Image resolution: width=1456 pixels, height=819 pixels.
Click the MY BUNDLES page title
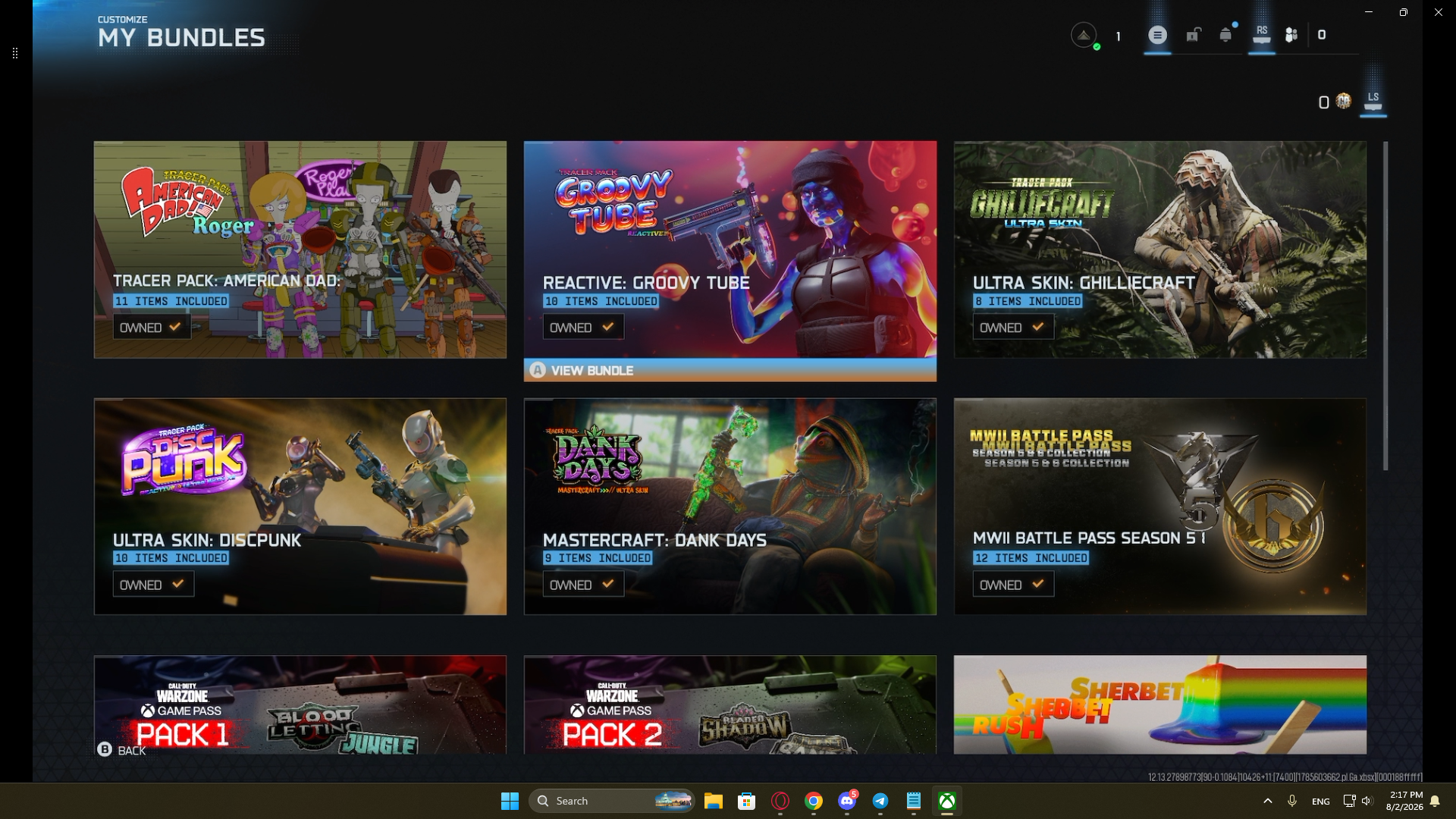tap(181, 37)
